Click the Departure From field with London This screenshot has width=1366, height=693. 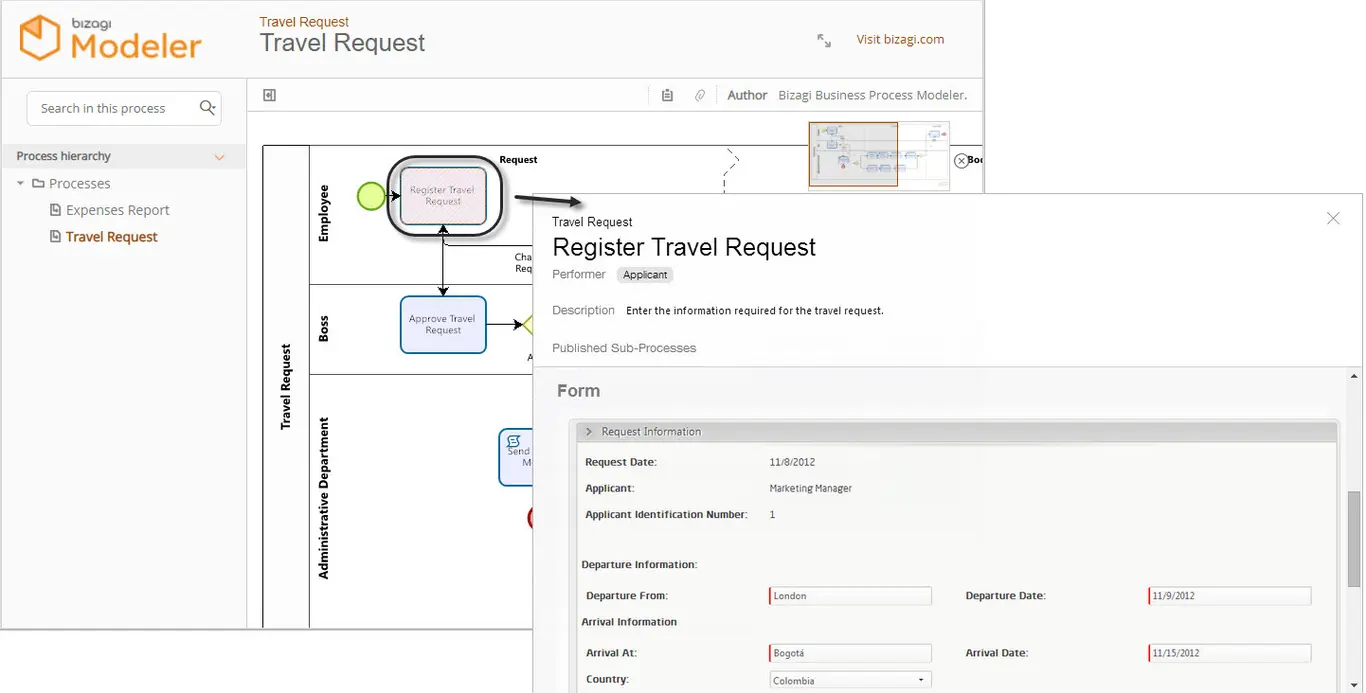[x=850, y=596]
